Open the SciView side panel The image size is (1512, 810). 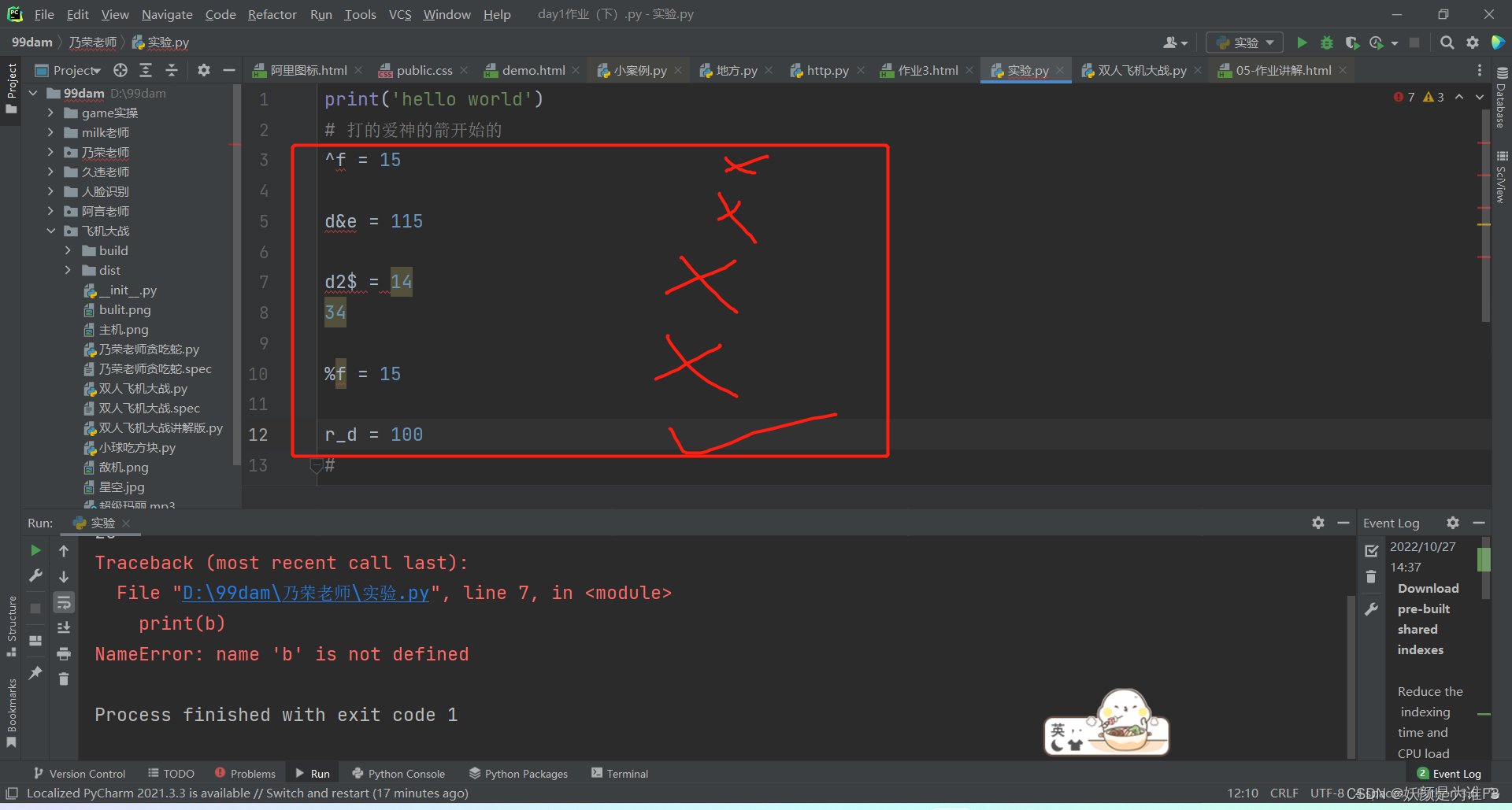[1502, 177]
